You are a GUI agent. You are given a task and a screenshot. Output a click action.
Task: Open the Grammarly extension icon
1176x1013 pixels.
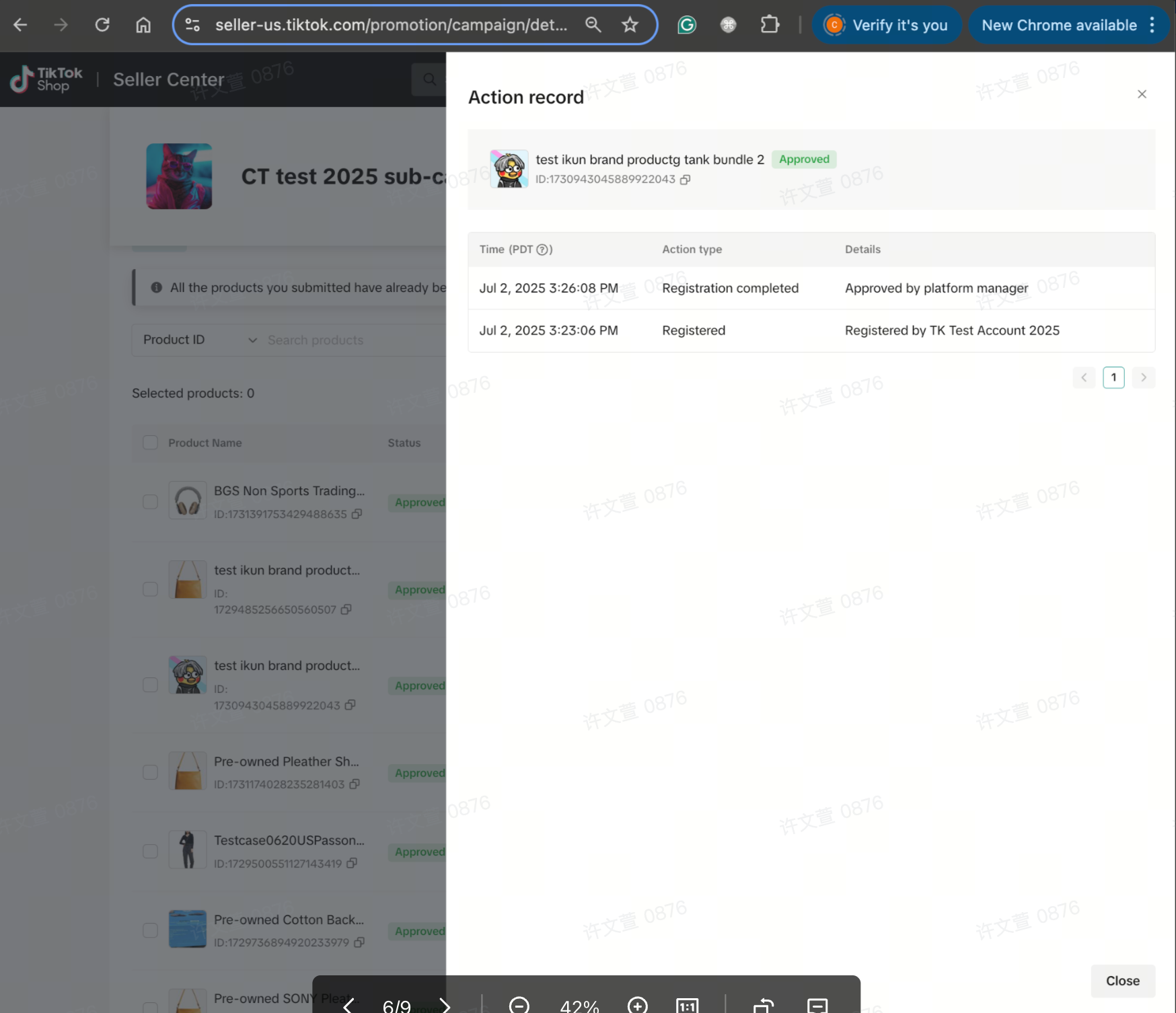[x=686, y=26]
